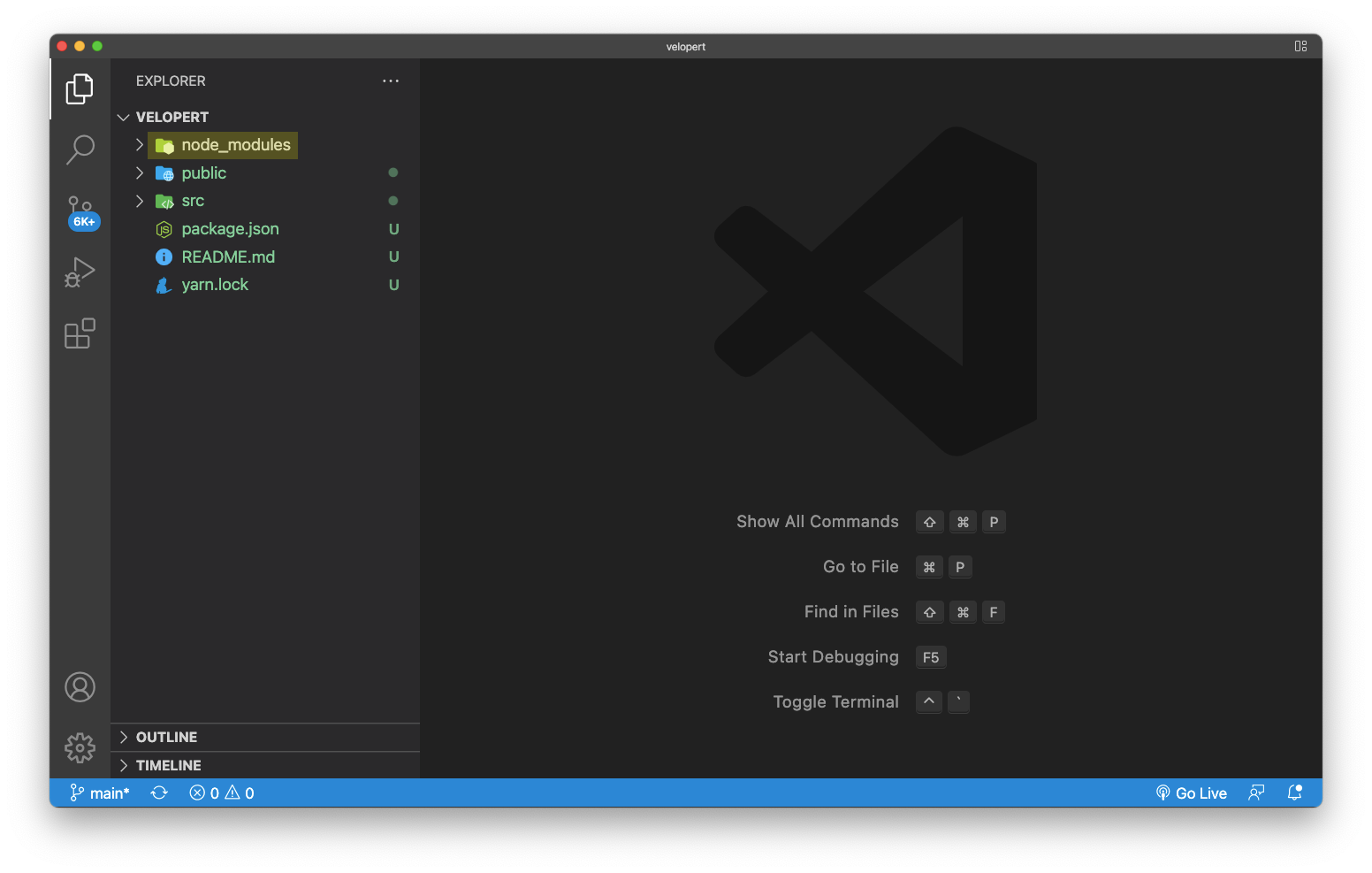Viewport: 1372px width, 873px height.
Task: Select the node_modules folder row
Action: pos(265,145)
